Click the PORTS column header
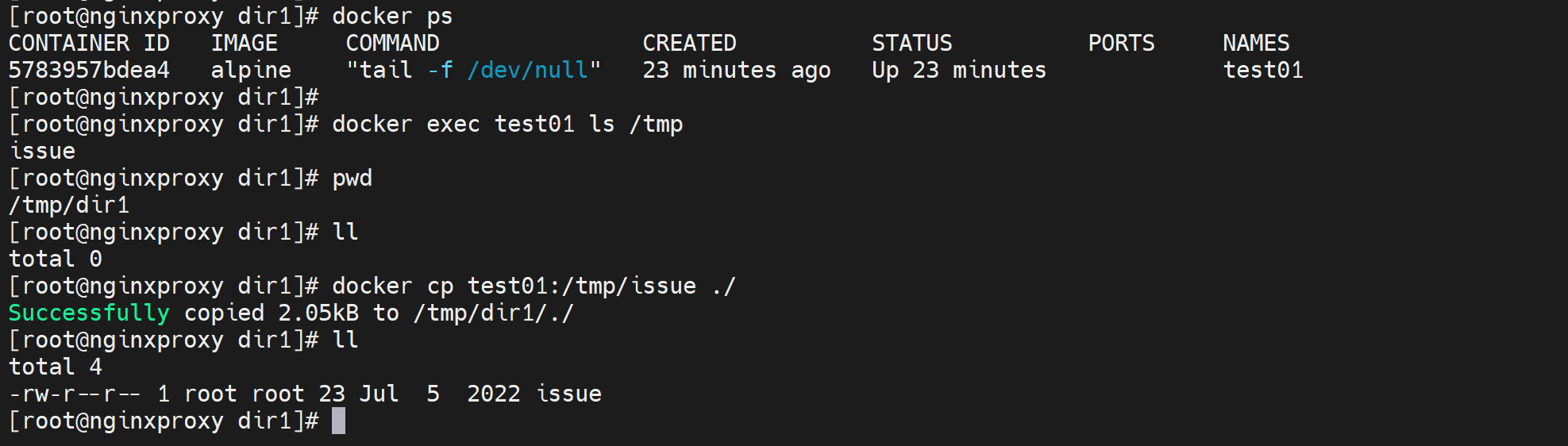This screenshot has height=446, width=1568. pos(1121,43)
